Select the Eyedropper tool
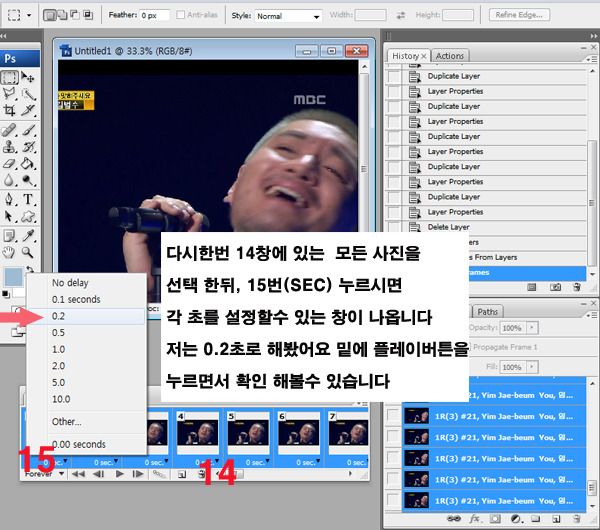The width and height of the screenshot is (600, 530). (x=28, y=235)
